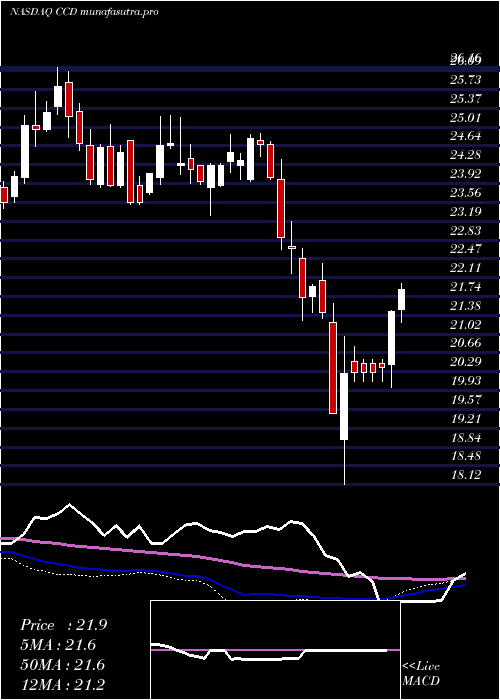
Task: Click the 22.83 price axis label
Action: [x=466, y=230]
